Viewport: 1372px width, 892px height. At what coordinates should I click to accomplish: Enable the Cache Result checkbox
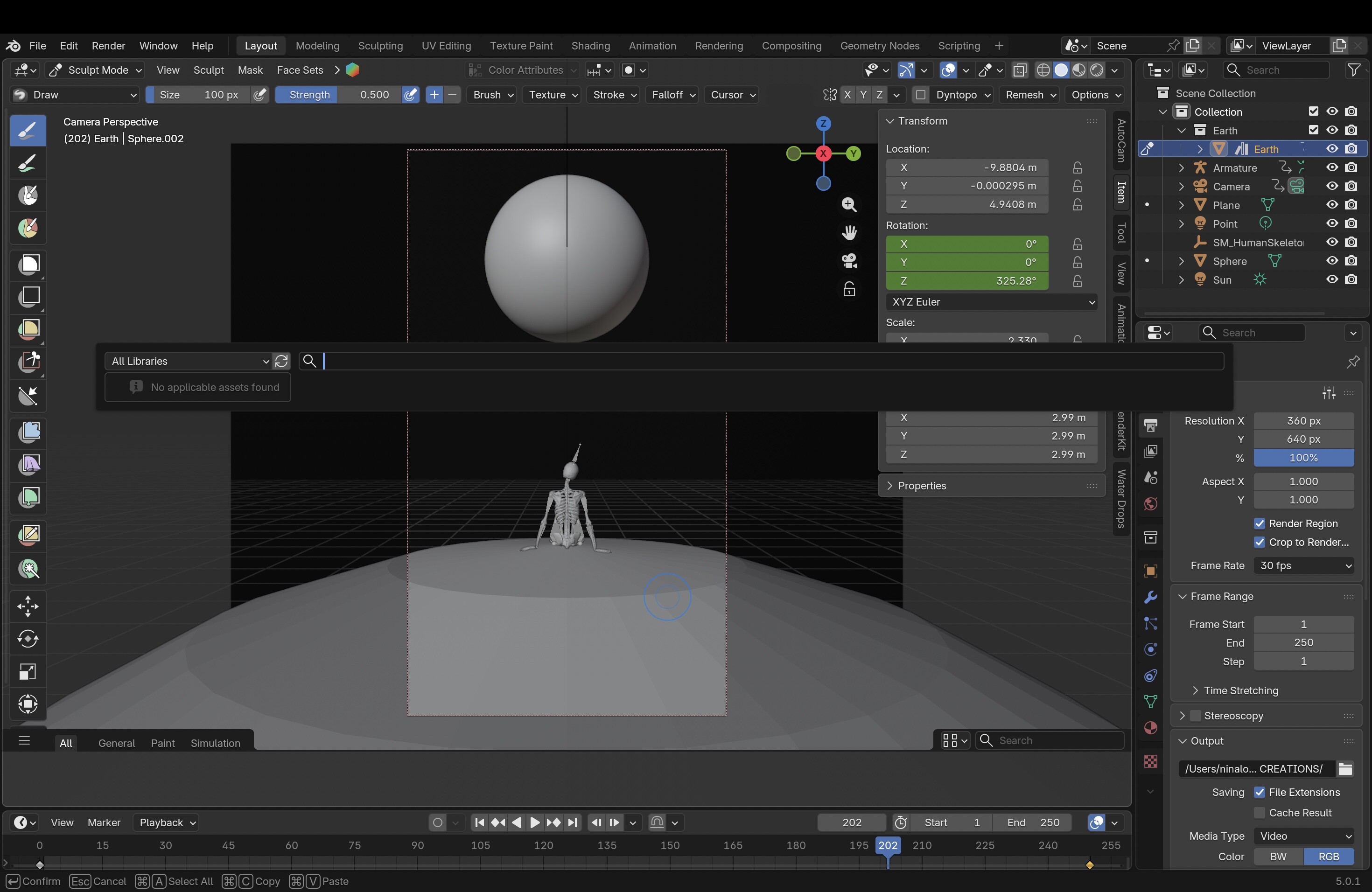point(1260,813)
